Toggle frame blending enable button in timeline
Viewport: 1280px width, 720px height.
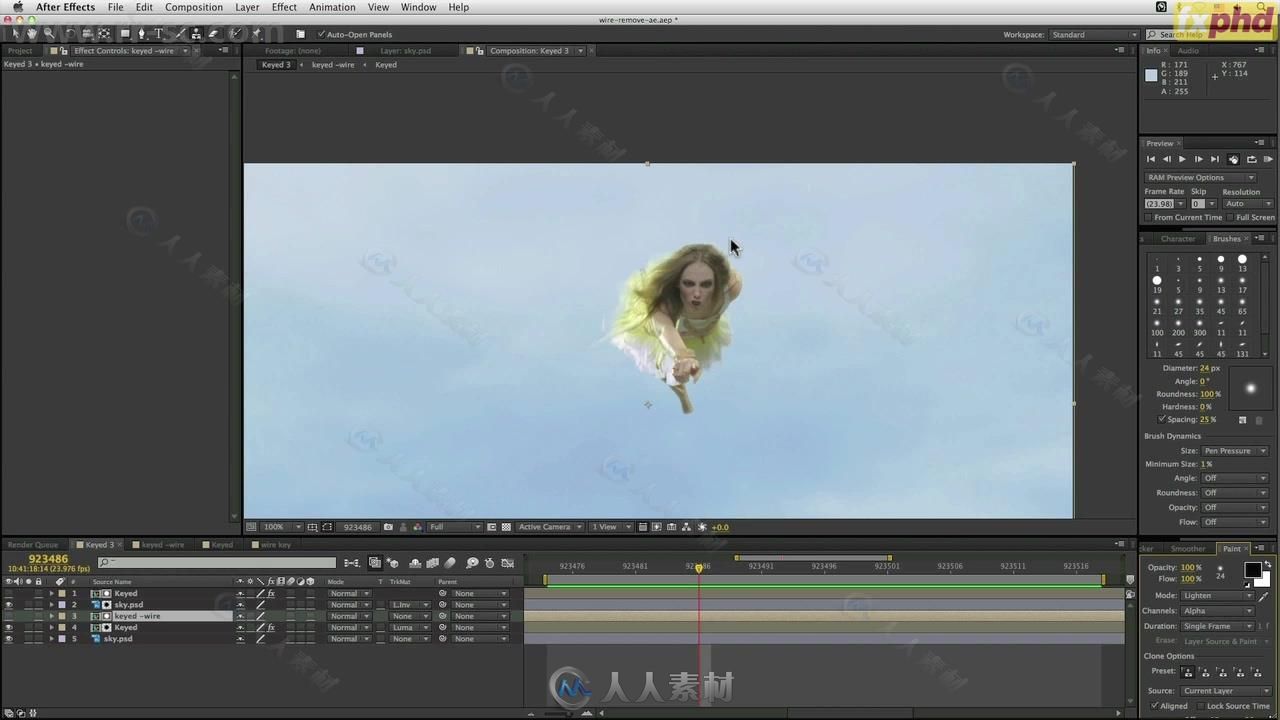(432, 563)
